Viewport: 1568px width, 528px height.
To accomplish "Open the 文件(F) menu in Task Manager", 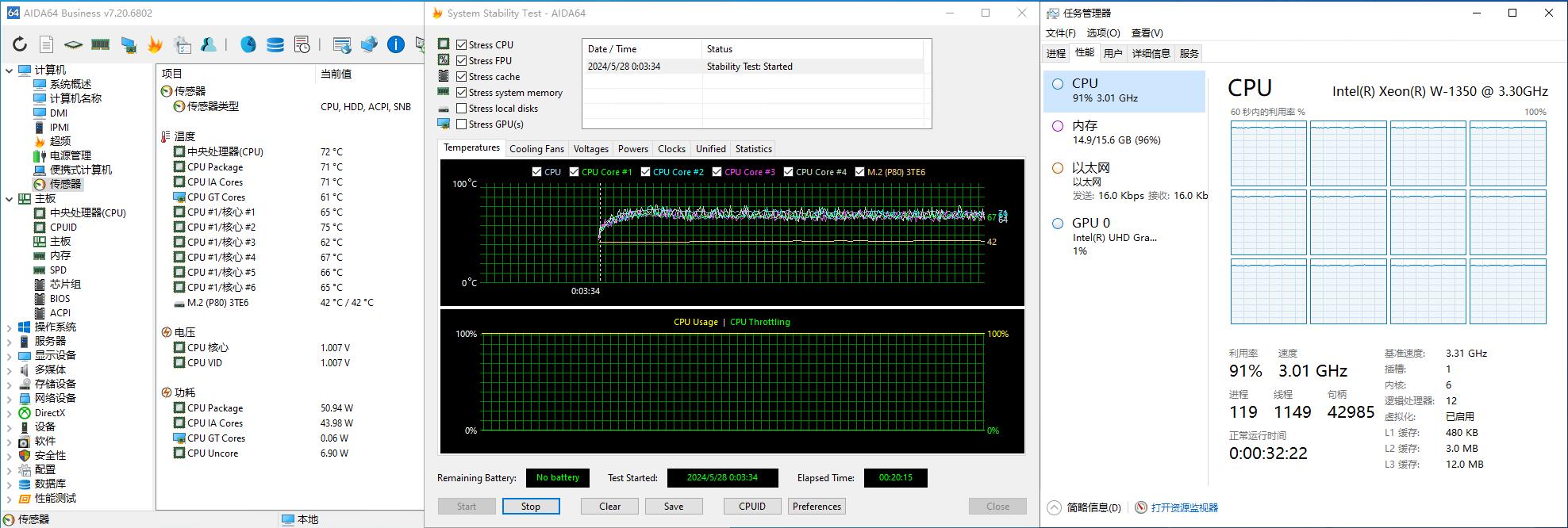I will coord(1060,33).
